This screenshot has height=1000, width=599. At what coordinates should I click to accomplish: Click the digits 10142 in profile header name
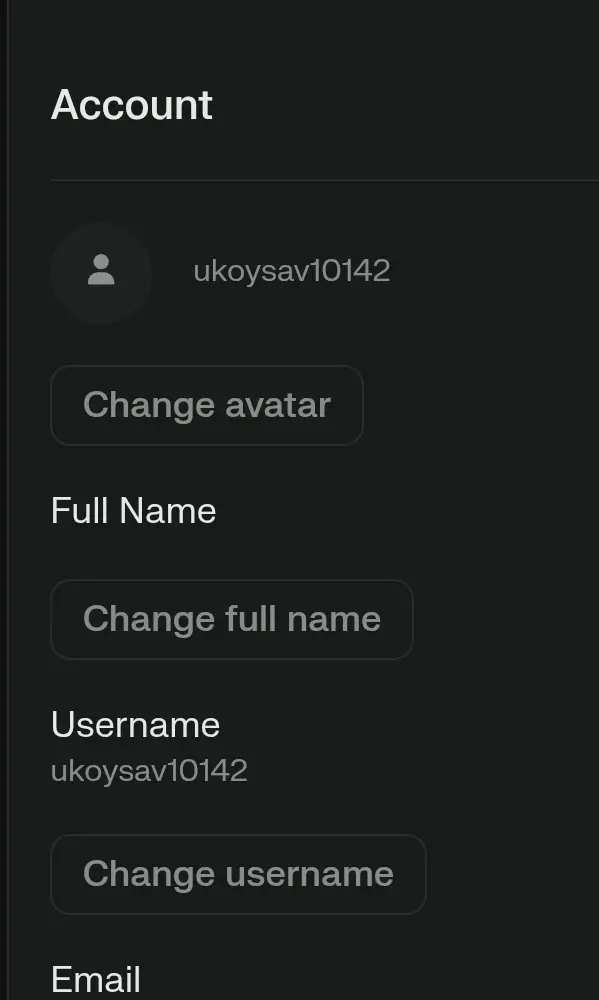coord(350,271)
